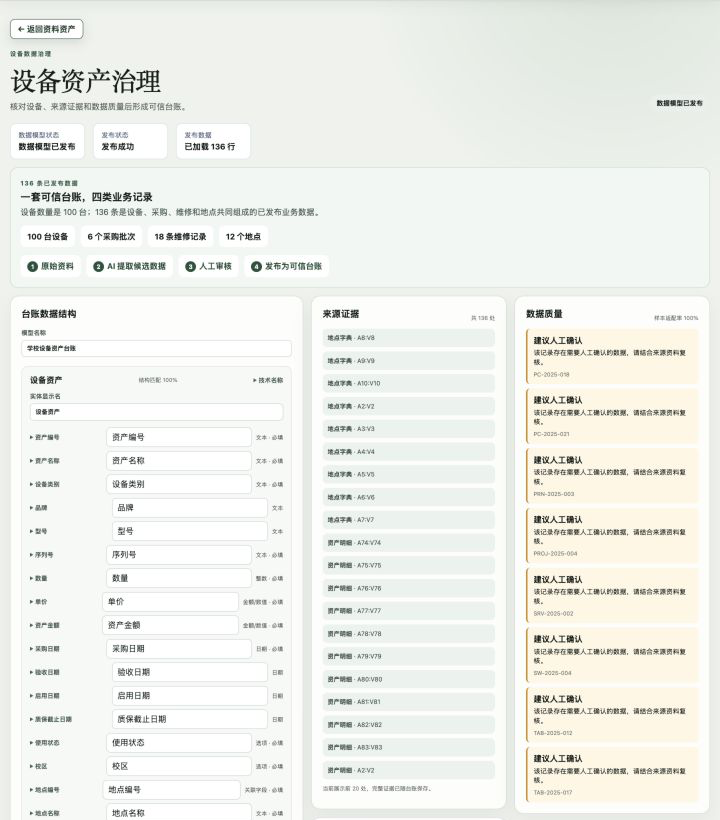Open evidence row 资产明细 · A2:V2
This screenshot has width=720, height=820.
point(408,770)
